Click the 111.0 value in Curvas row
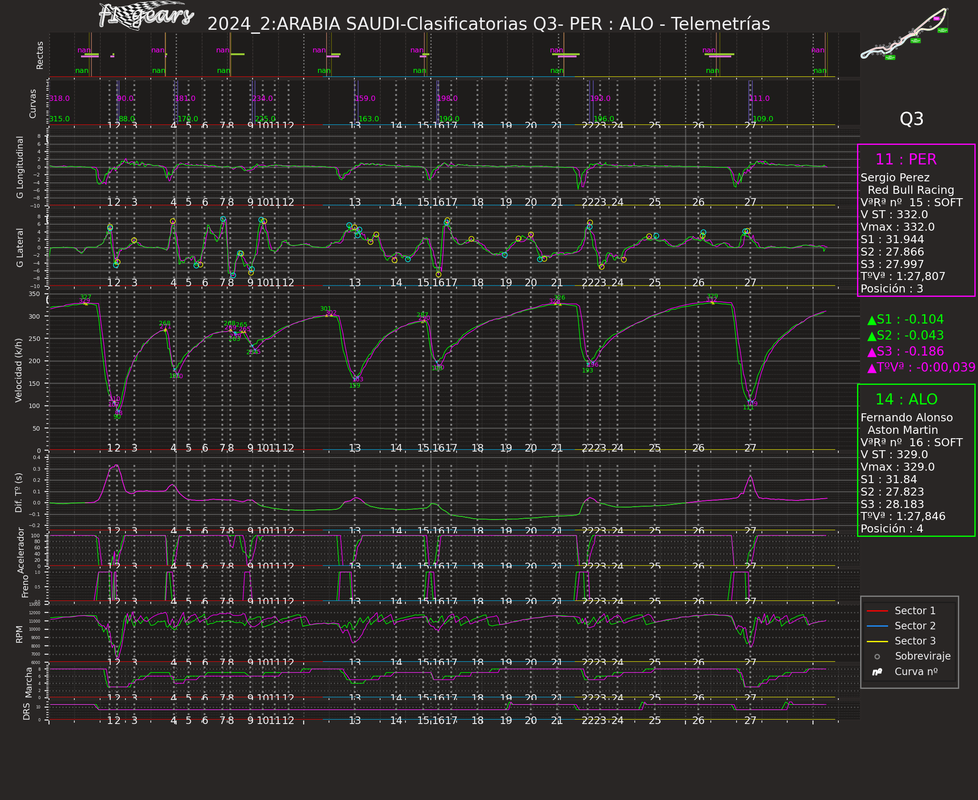The width and height of the screenshot is (978, 800). tap(759, 99)
